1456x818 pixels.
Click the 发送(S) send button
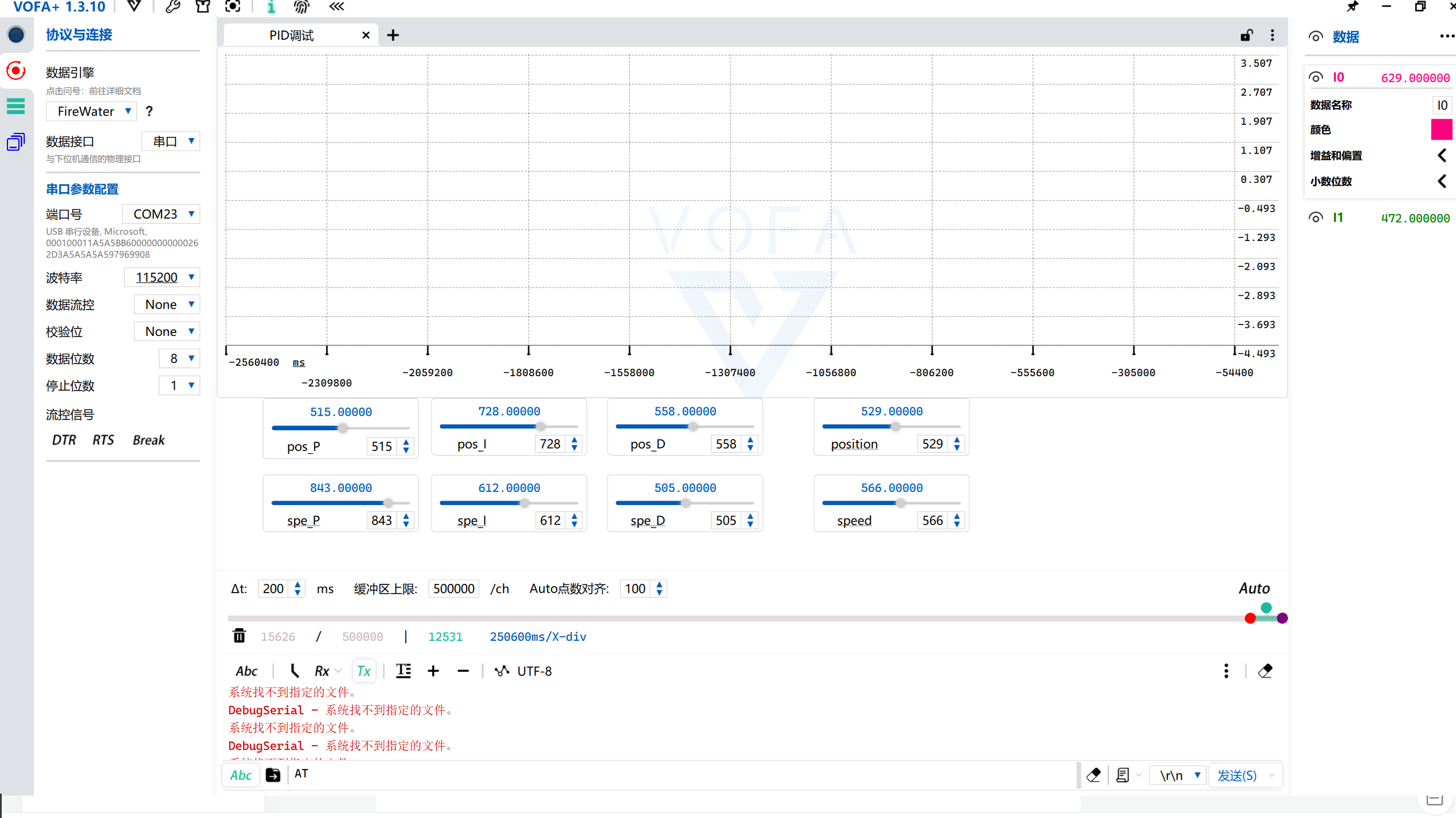click(1237, 775)
